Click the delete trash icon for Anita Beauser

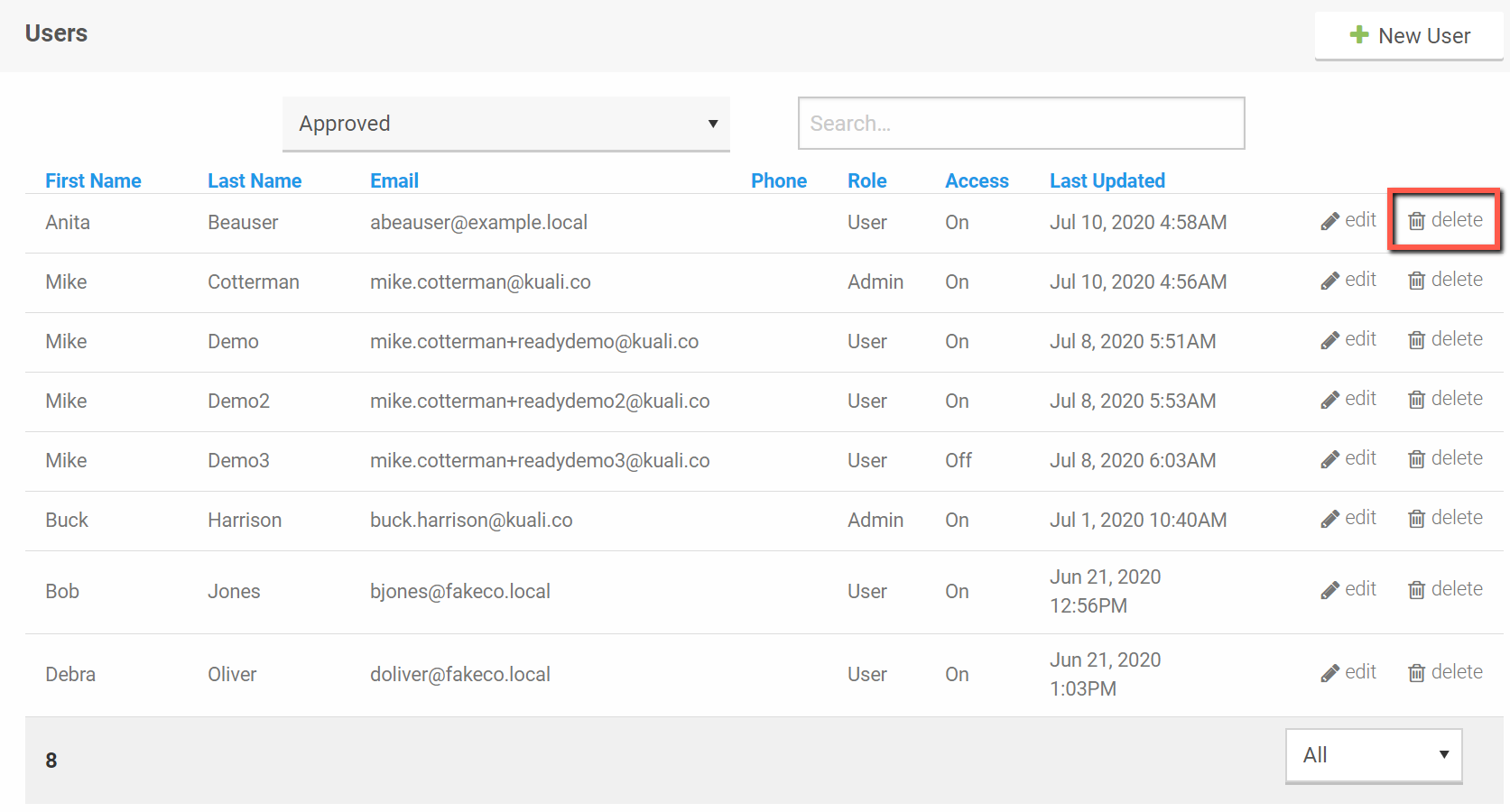pos(1416,221)
